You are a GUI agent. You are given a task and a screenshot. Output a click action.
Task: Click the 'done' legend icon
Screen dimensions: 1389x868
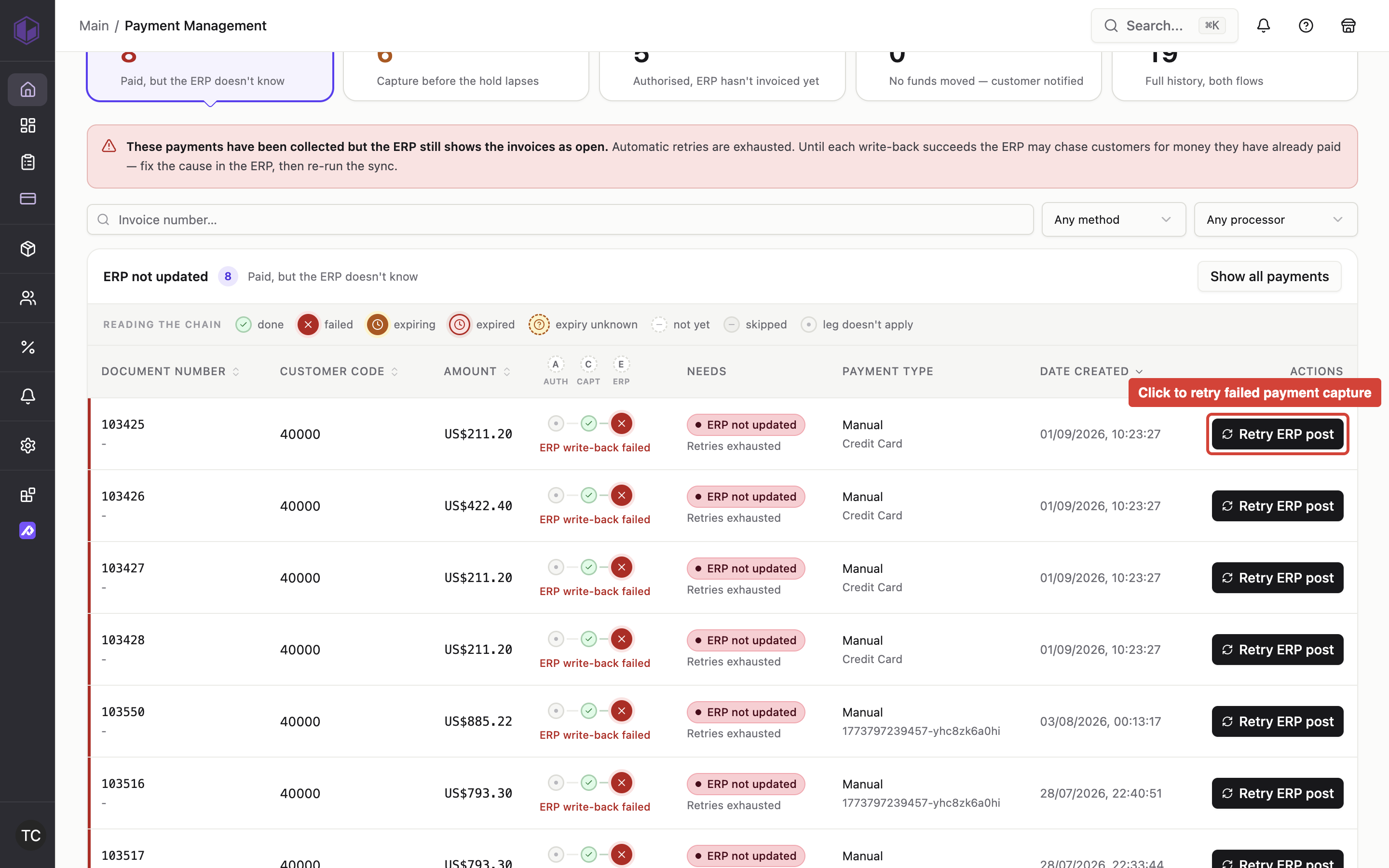[x=244, y=325]
